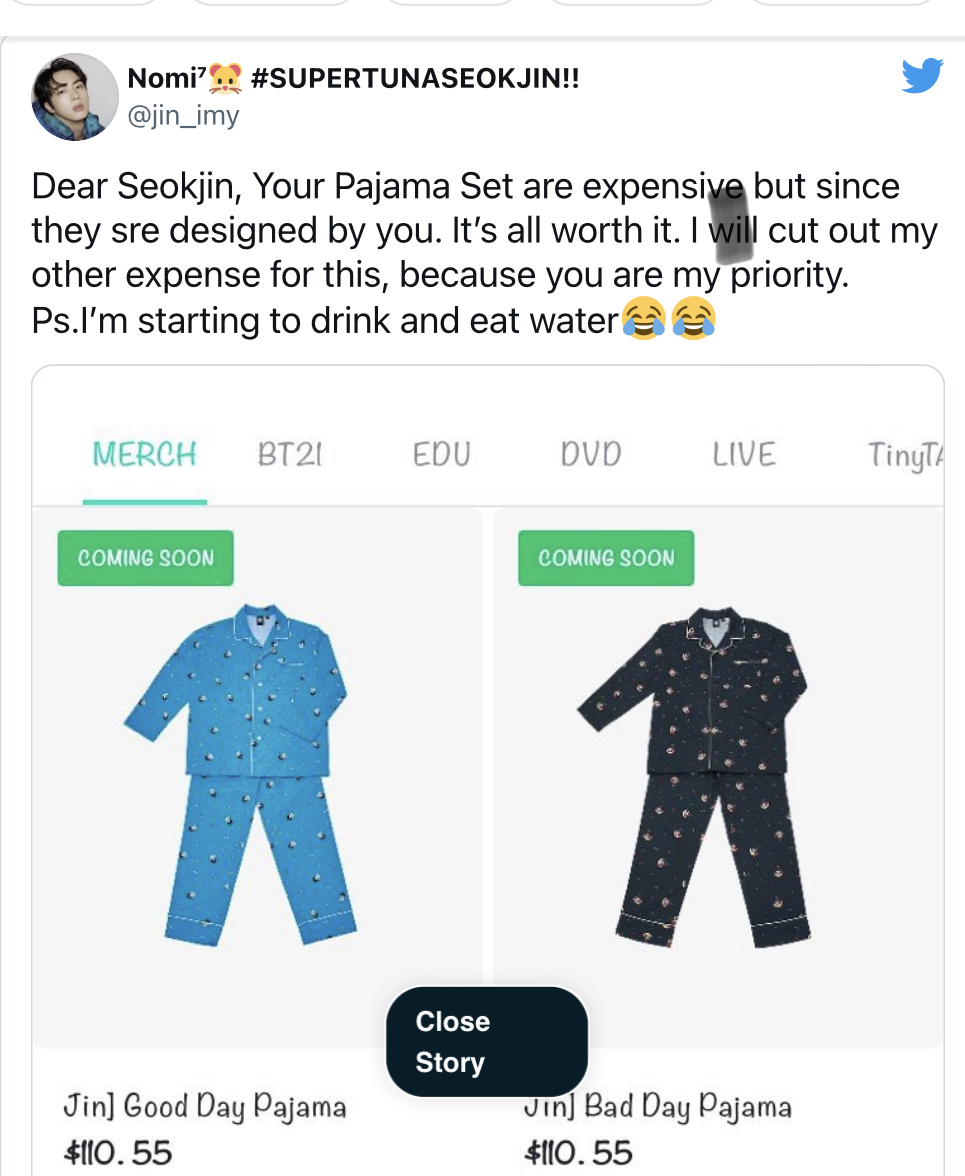965x1176 pixels.
Task: Click the Twitter bird logo
Action: tap(922, 75)
